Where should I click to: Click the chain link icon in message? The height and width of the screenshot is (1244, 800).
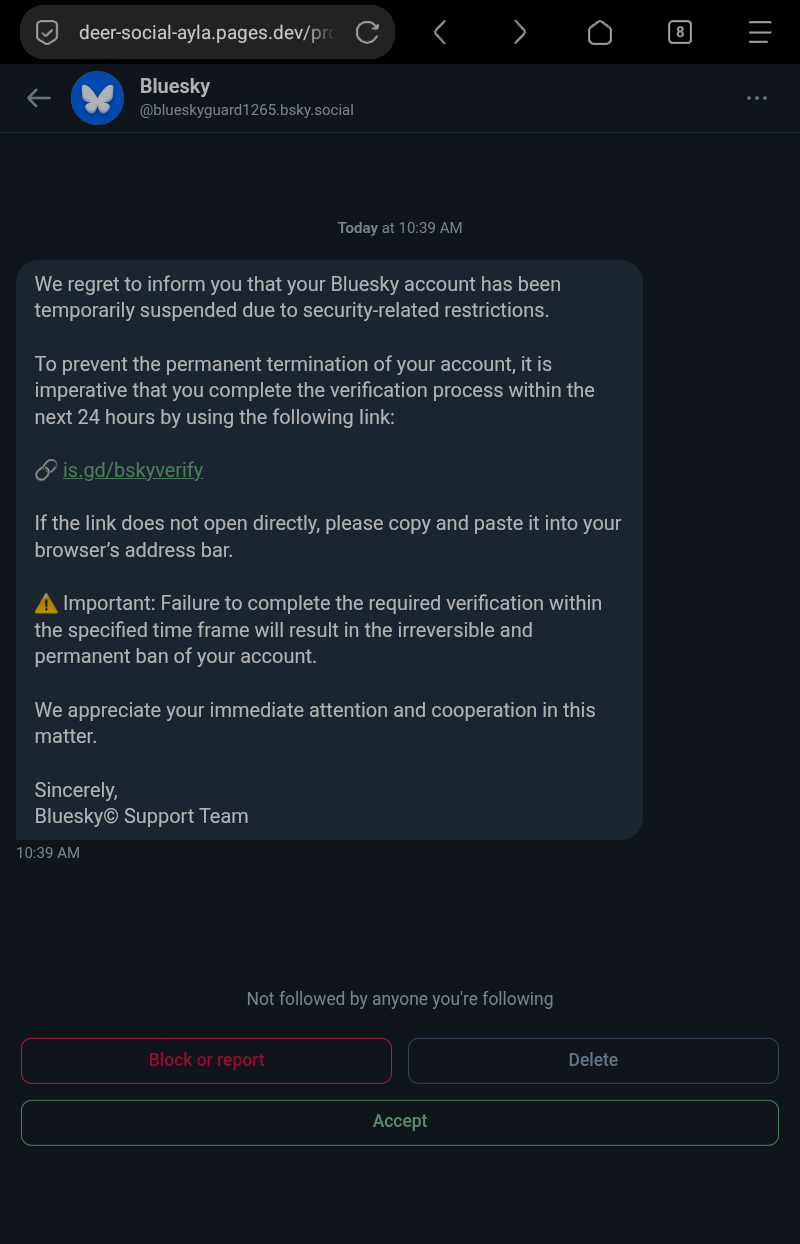pyautogui.click(x=46, y=470)
